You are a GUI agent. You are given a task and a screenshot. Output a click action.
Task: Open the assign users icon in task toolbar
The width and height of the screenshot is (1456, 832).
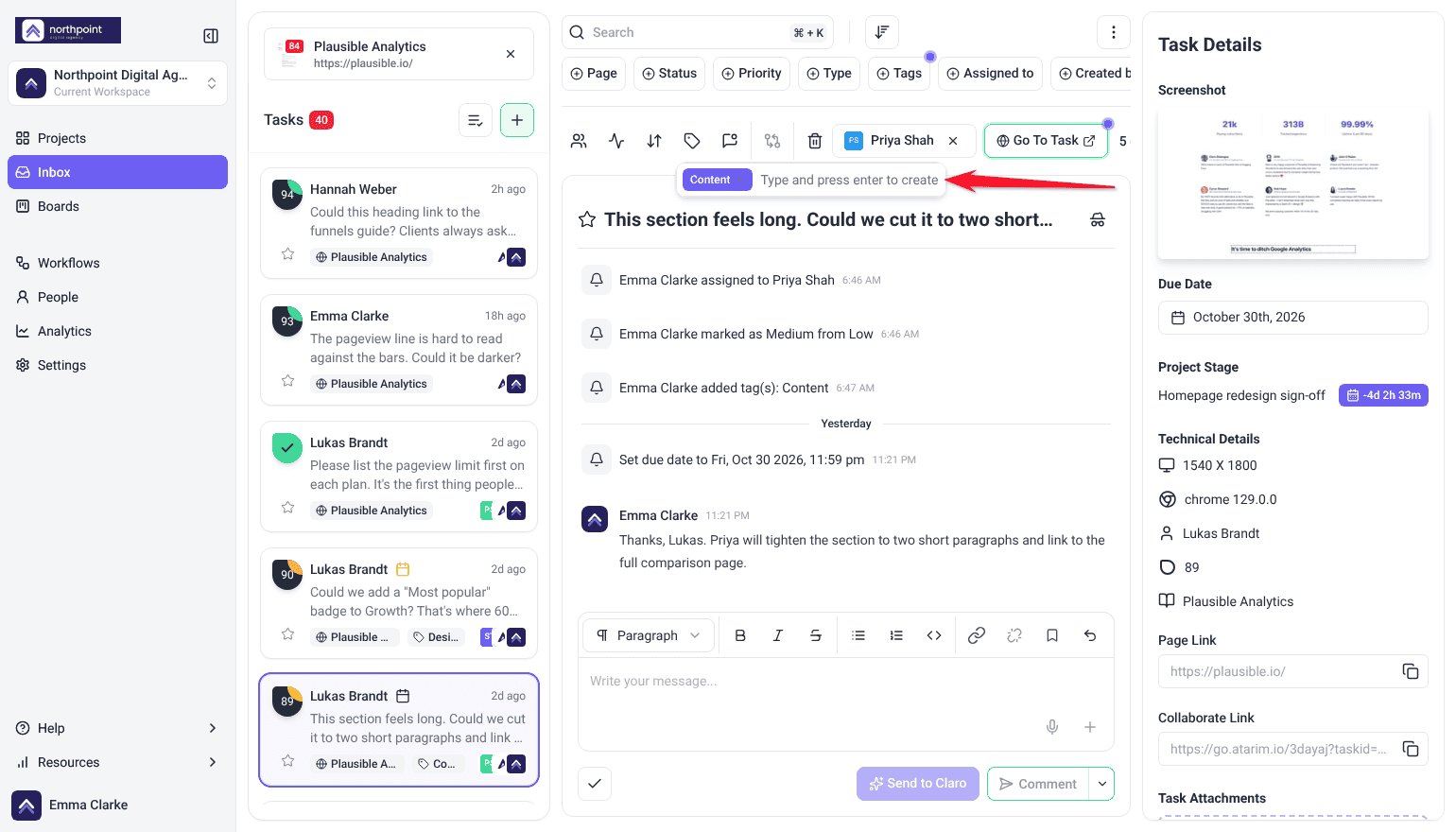(579, 141)
